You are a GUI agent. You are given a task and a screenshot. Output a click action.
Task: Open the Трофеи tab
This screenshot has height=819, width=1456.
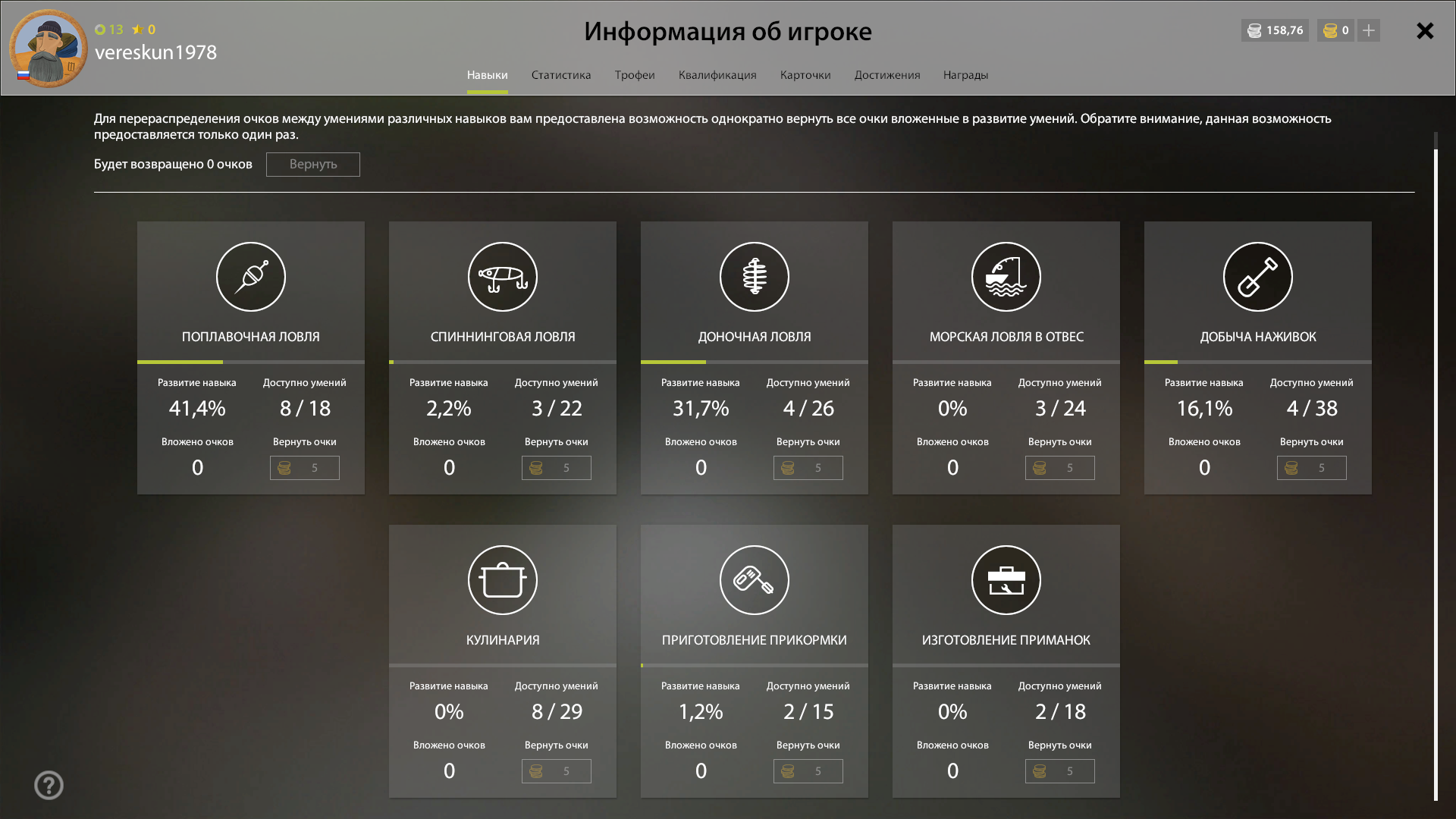point(634,75)
